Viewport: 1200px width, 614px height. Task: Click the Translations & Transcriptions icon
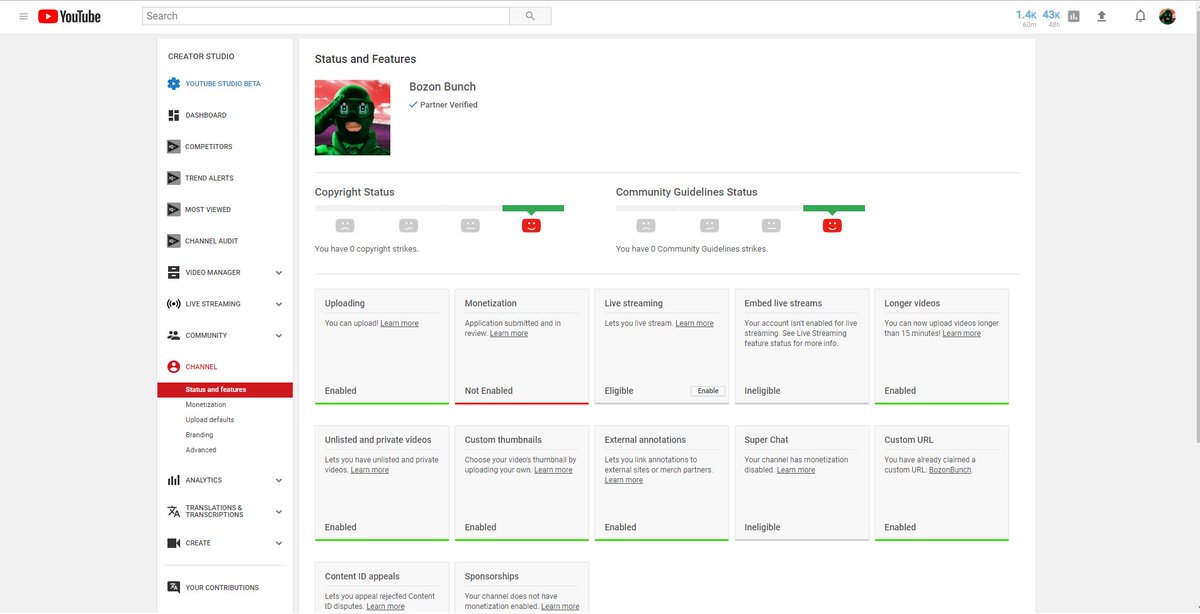(x=174, y=511)
